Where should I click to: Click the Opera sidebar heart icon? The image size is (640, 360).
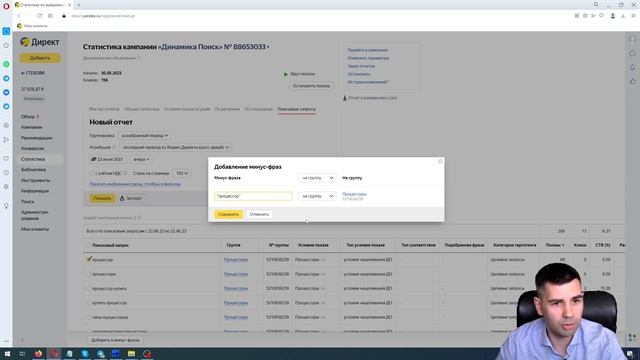(x=6, y=158)
